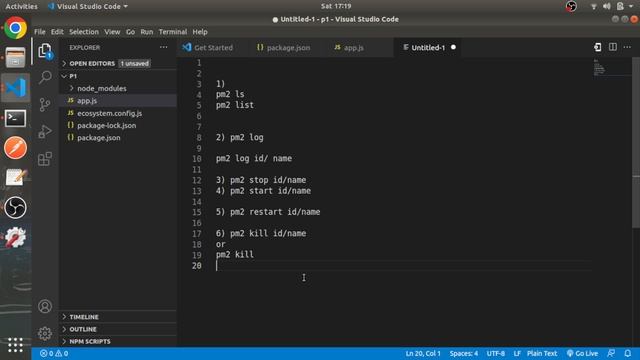Open the Accounts menu icon
The width and height of the screenshot is (640, 360).
45,307
